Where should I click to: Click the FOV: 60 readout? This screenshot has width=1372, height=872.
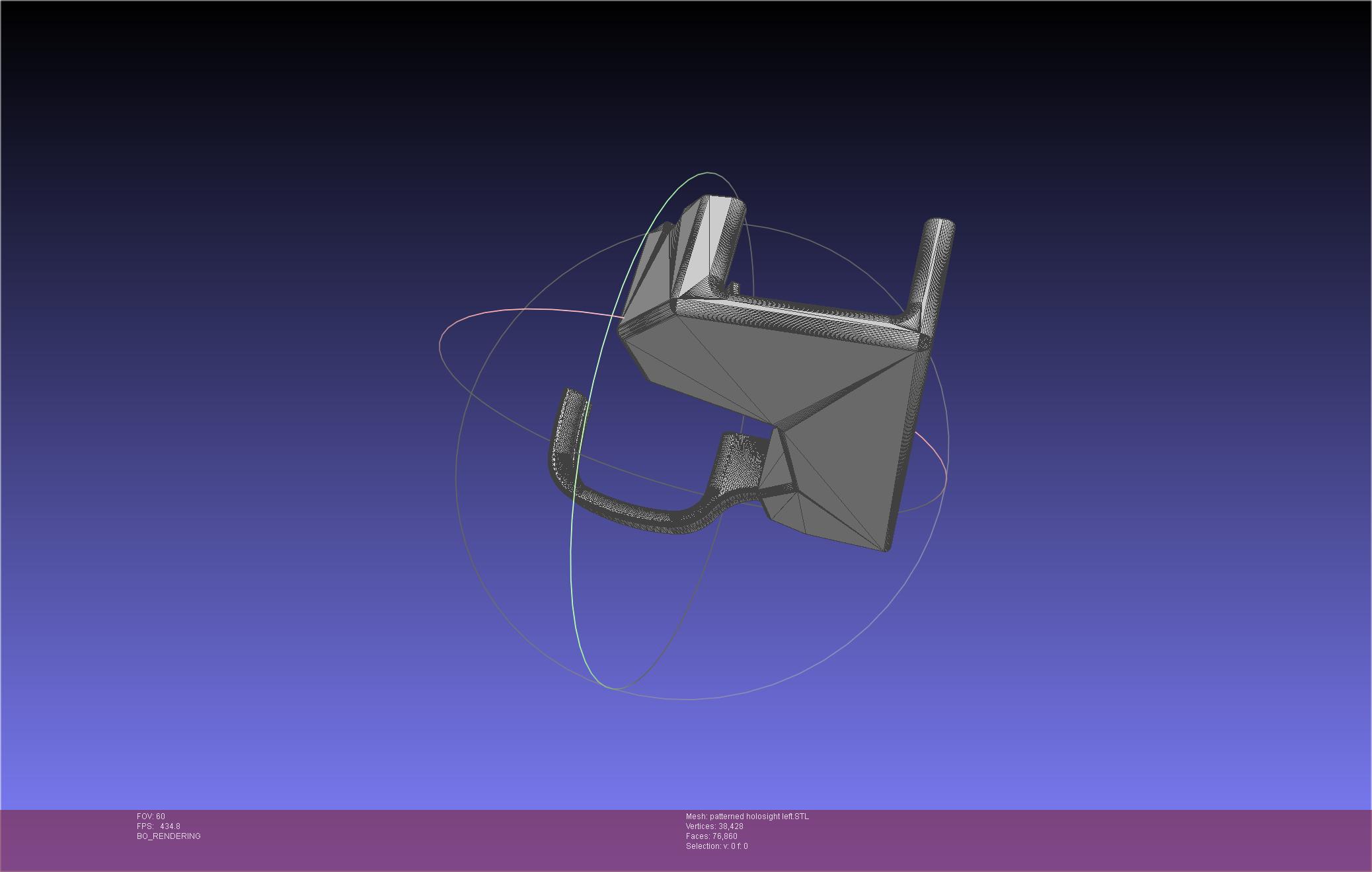tap(151, 817)
